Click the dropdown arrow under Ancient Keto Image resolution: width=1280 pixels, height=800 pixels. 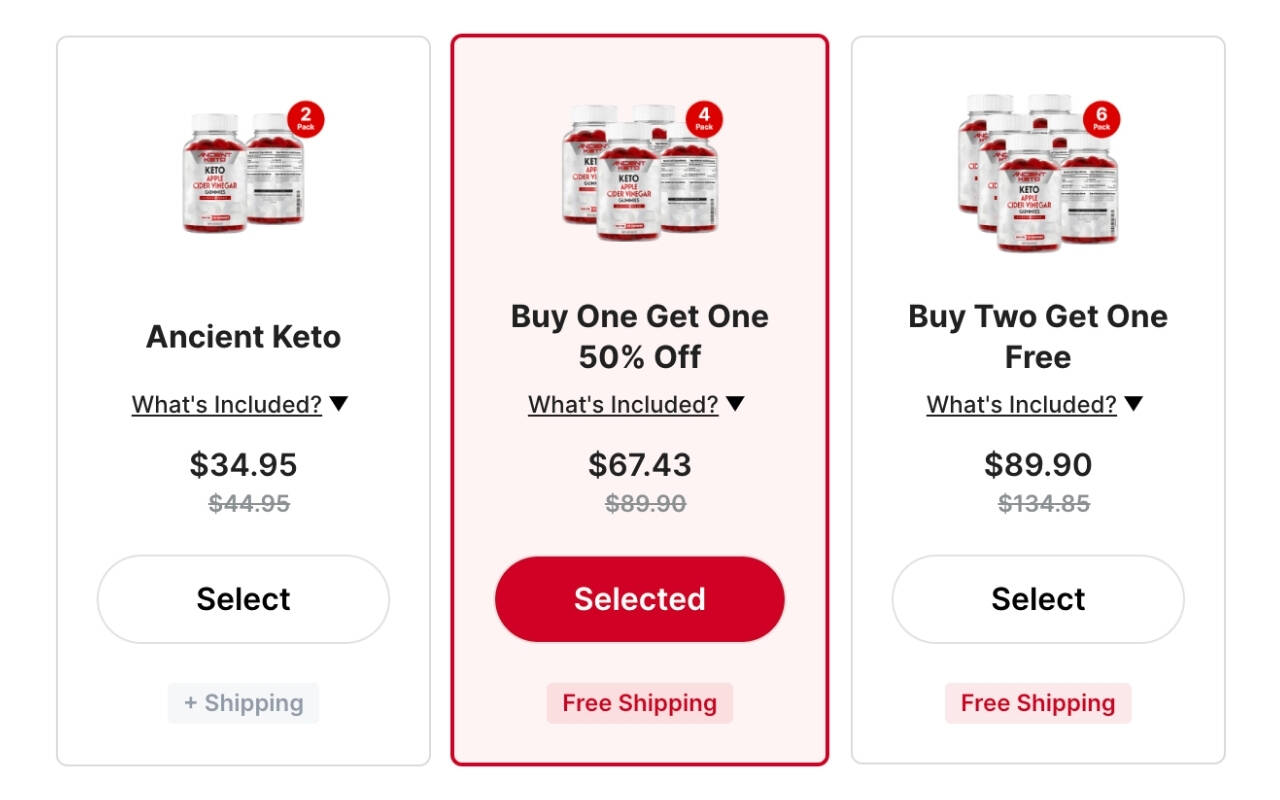(x=339, y=404)
